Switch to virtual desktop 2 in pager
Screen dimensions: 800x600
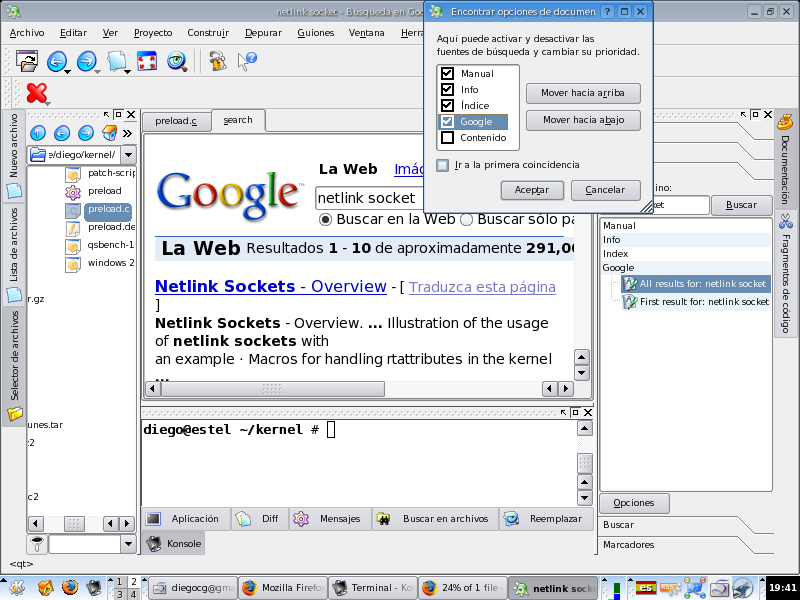(133, 582)
